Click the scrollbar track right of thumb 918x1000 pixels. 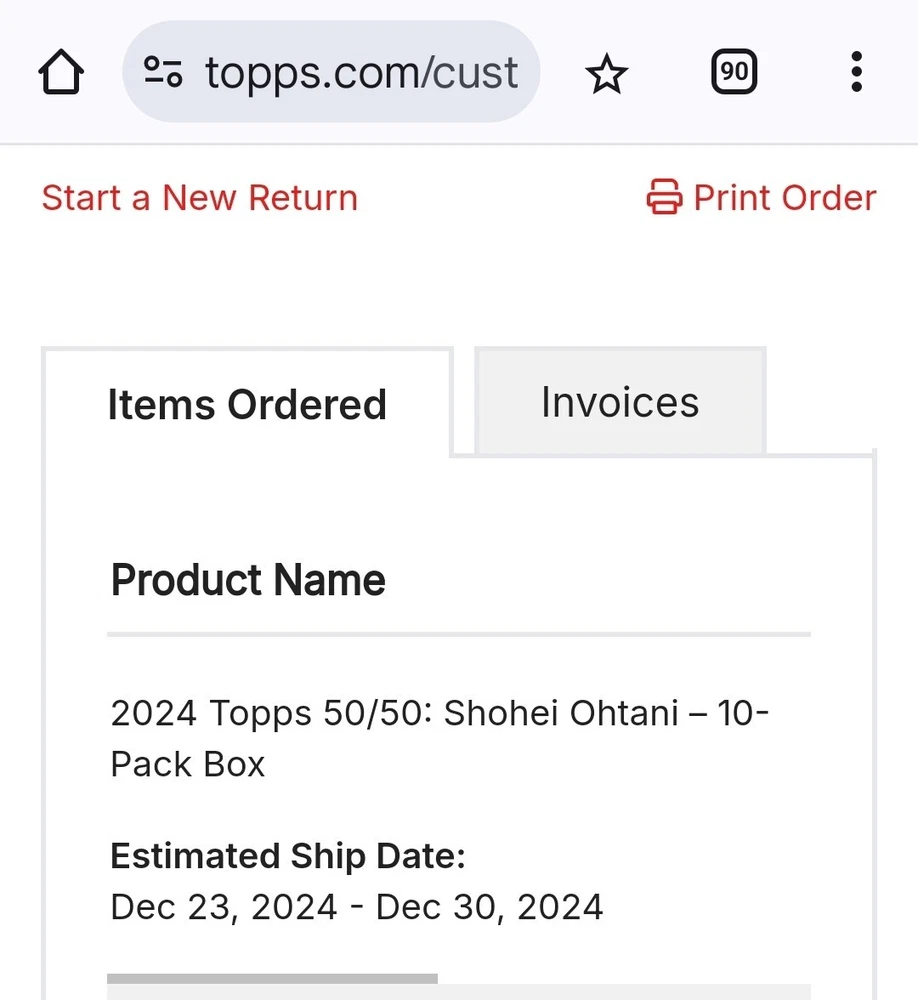point(620,978)
